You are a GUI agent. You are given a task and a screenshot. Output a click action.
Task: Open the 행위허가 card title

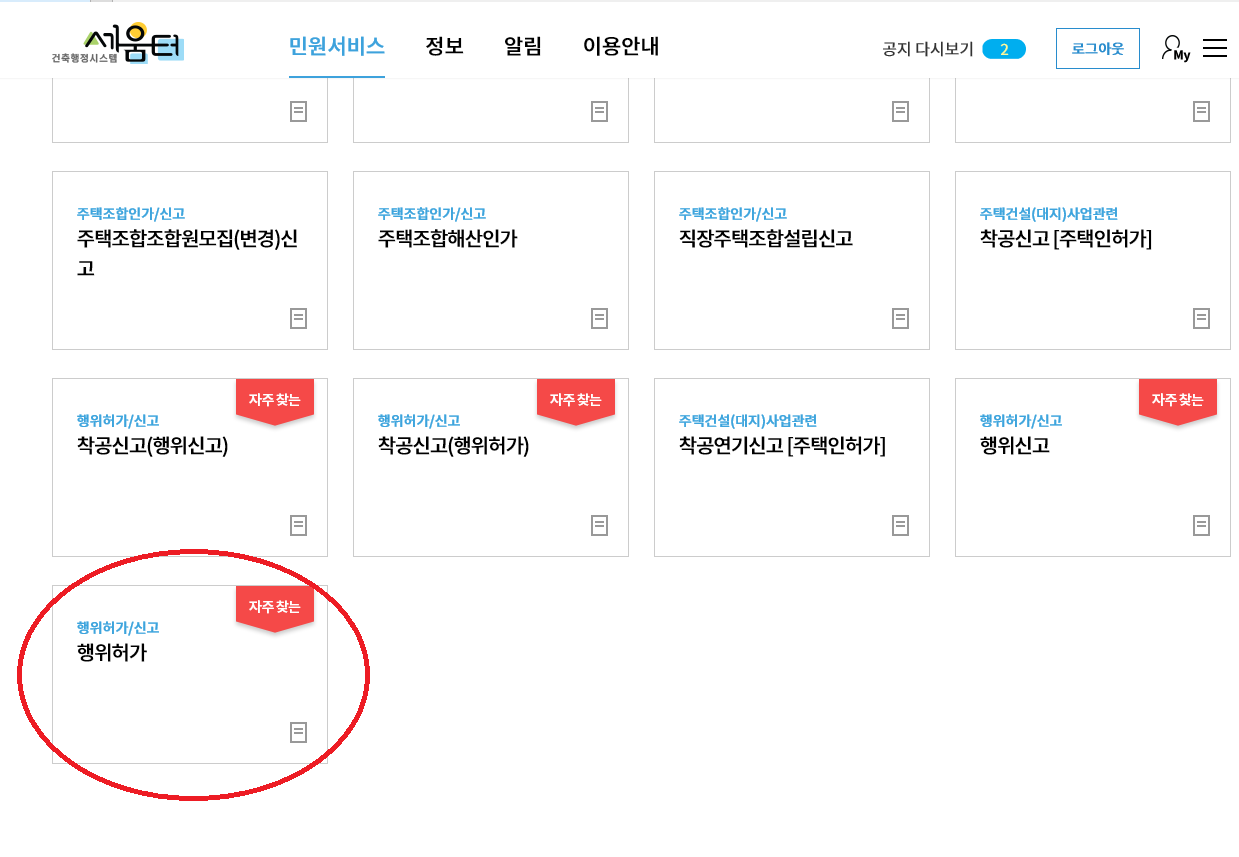(111, 653)
